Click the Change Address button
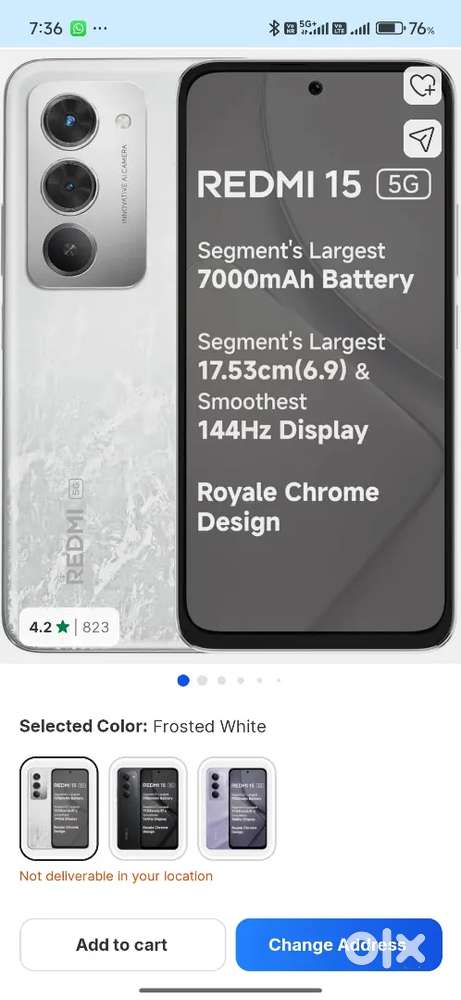The height and width of the screenshot is (1000, 461). point(339,945)
